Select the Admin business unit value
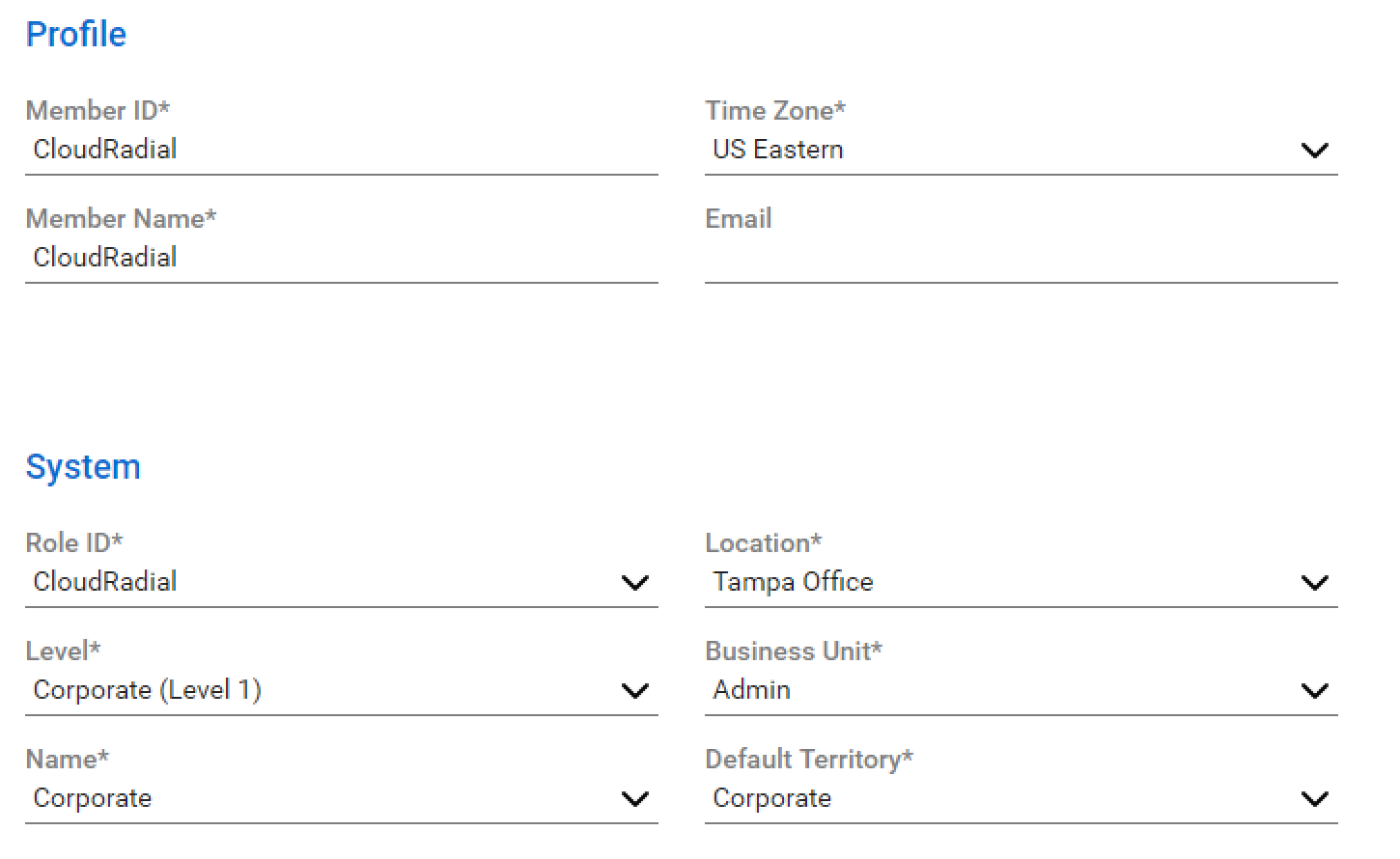The image size is (1400, 859). (751, 690)
